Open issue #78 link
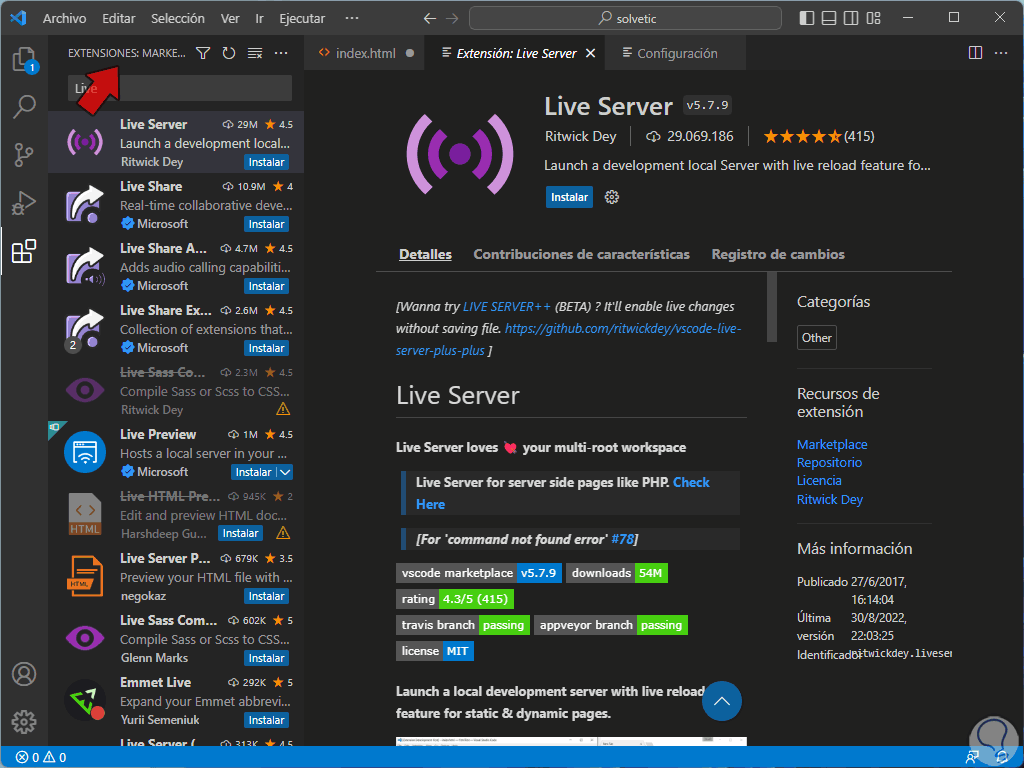This screenshot has width=1024, height=768. [622, 539]
